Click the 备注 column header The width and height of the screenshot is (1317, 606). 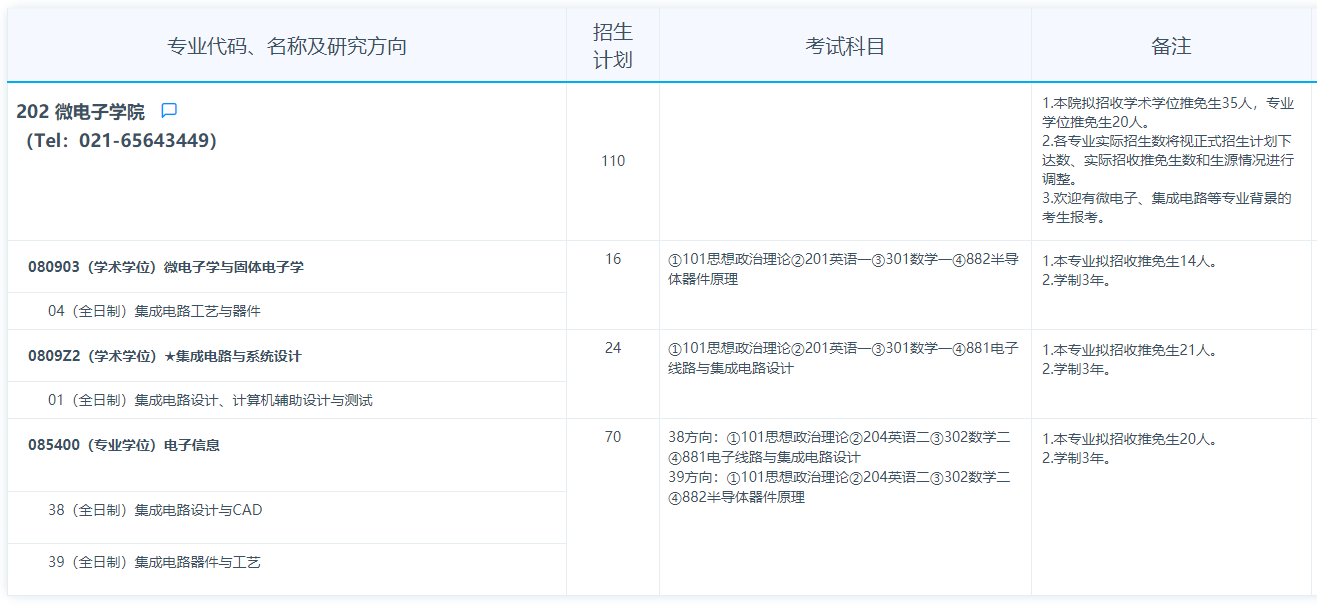coord(1171,46)
